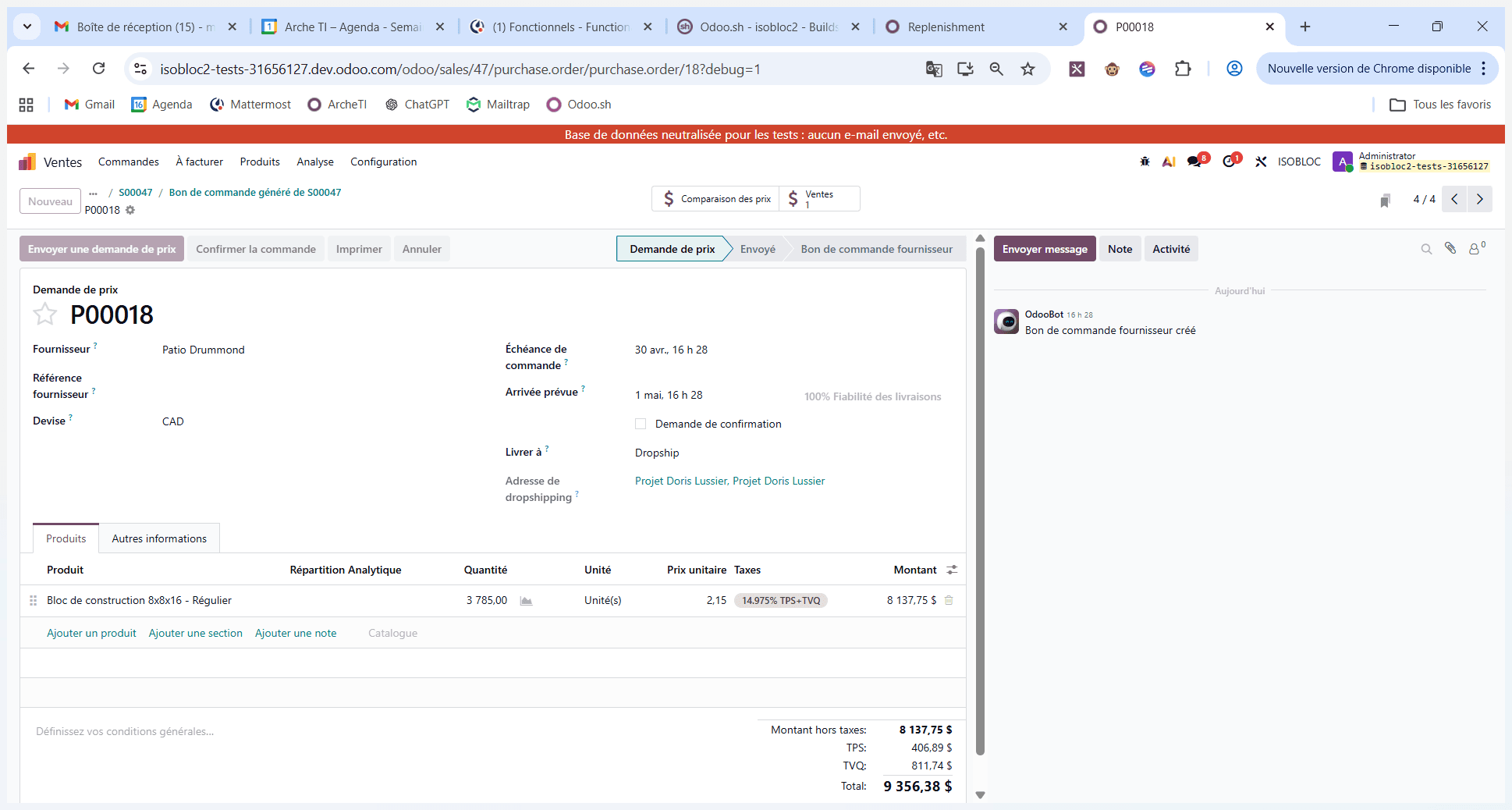
Task: Click the drag handle of the product line
Action: (x=33, y=600)
